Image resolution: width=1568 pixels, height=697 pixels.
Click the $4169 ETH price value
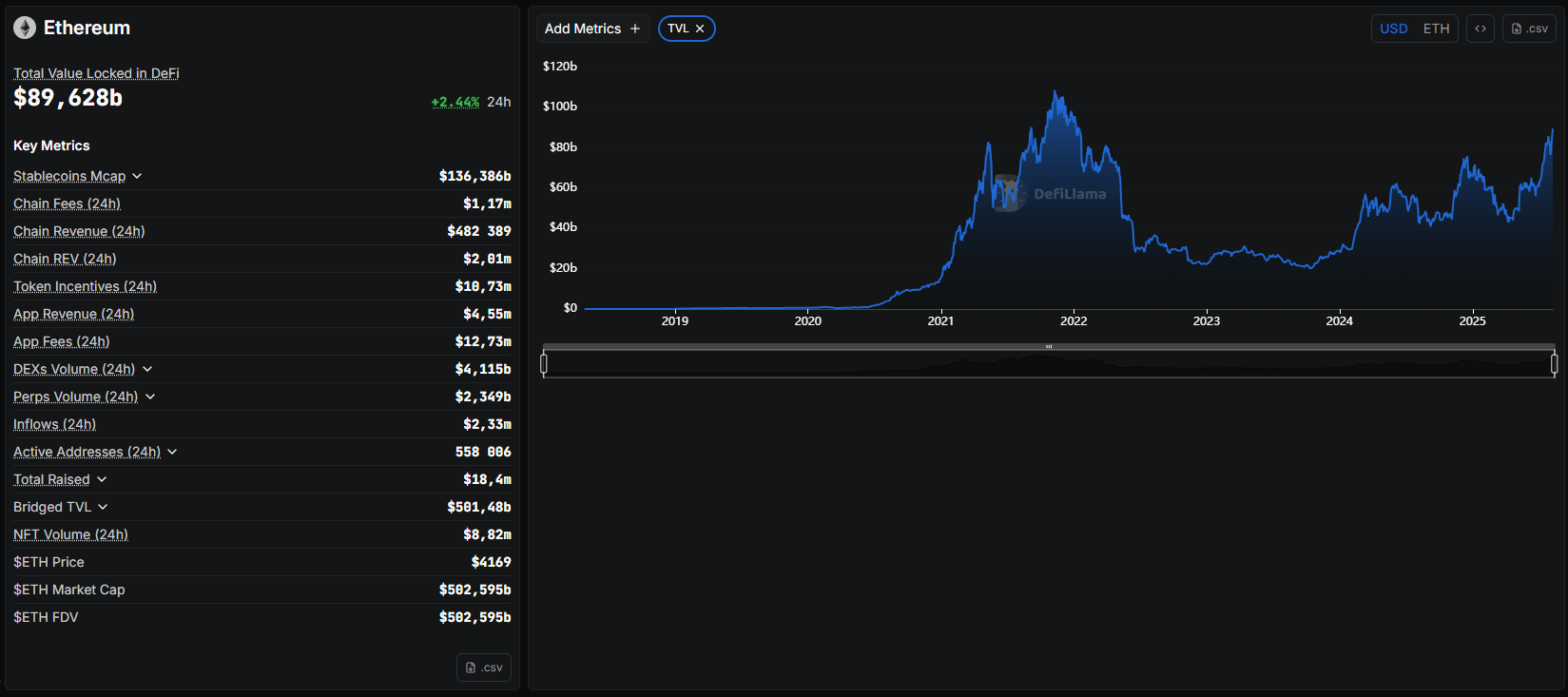pos(491,562)
